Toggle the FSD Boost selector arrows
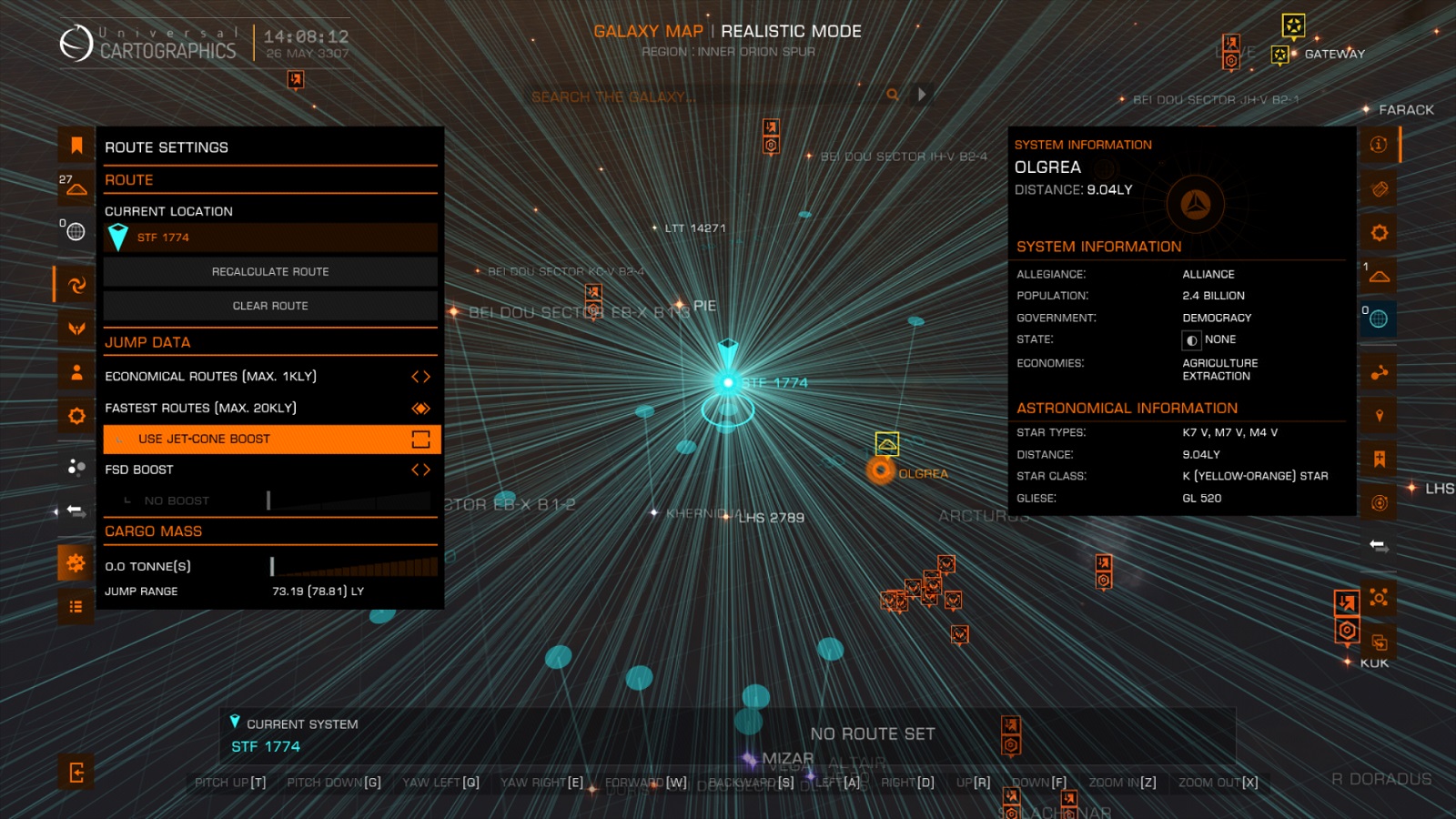The height and width of the screenshot is (819, 1456). [420, 470]
